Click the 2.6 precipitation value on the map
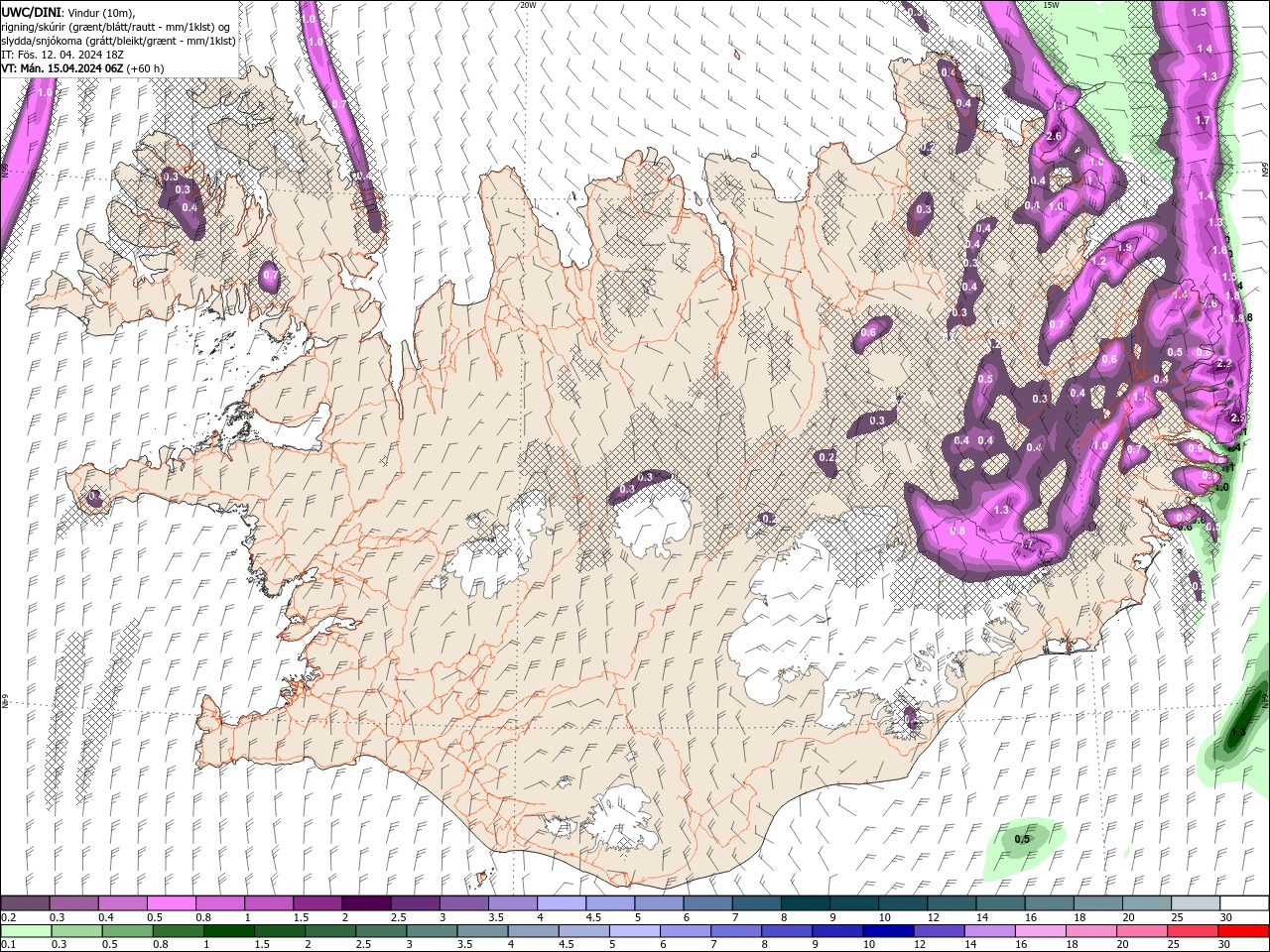The width and height of the screenshot is (1270, 952). click(x=1054, y=137)
